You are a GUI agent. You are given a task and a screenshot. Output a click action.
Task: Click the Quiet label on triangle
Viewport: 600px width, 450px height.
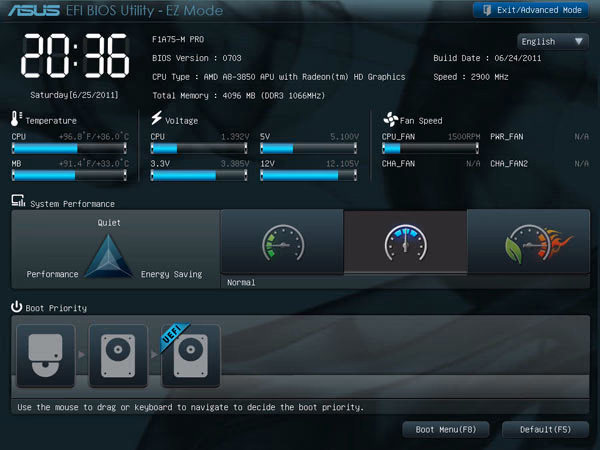pyautogui.click(x=109, y=223)
